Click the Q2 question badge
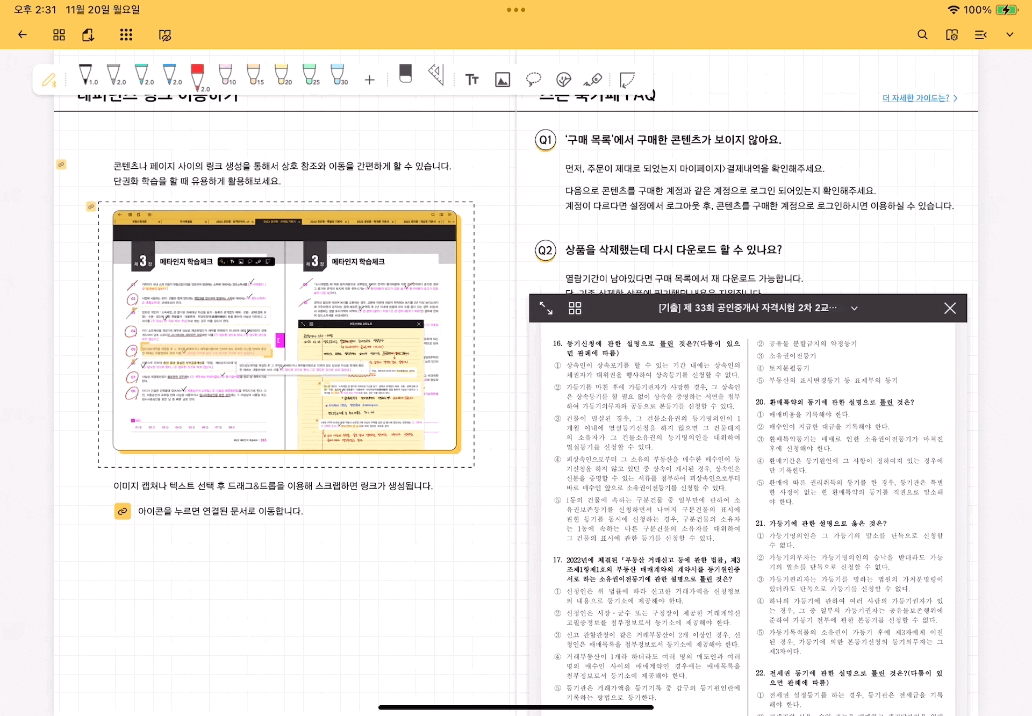The width and height of the screenshot is (1032, 716). coord(546,251)
